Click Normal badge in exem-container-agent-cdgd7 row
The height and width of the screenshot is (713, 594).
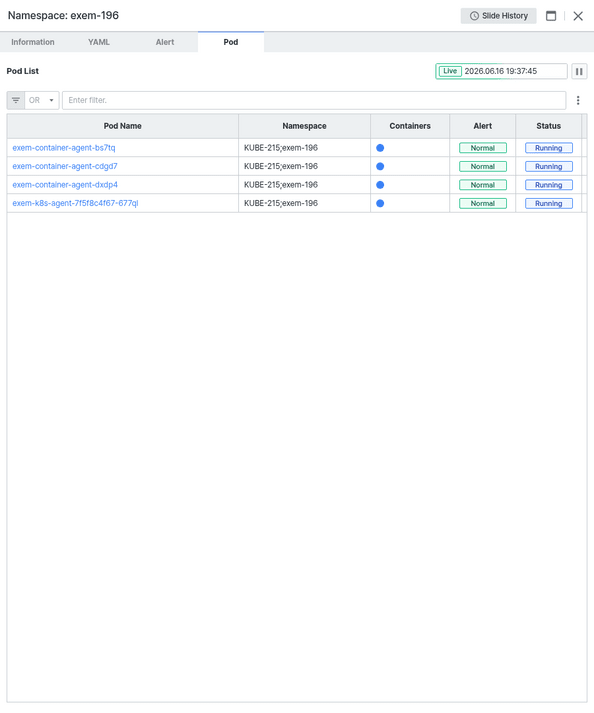point(483,166)
